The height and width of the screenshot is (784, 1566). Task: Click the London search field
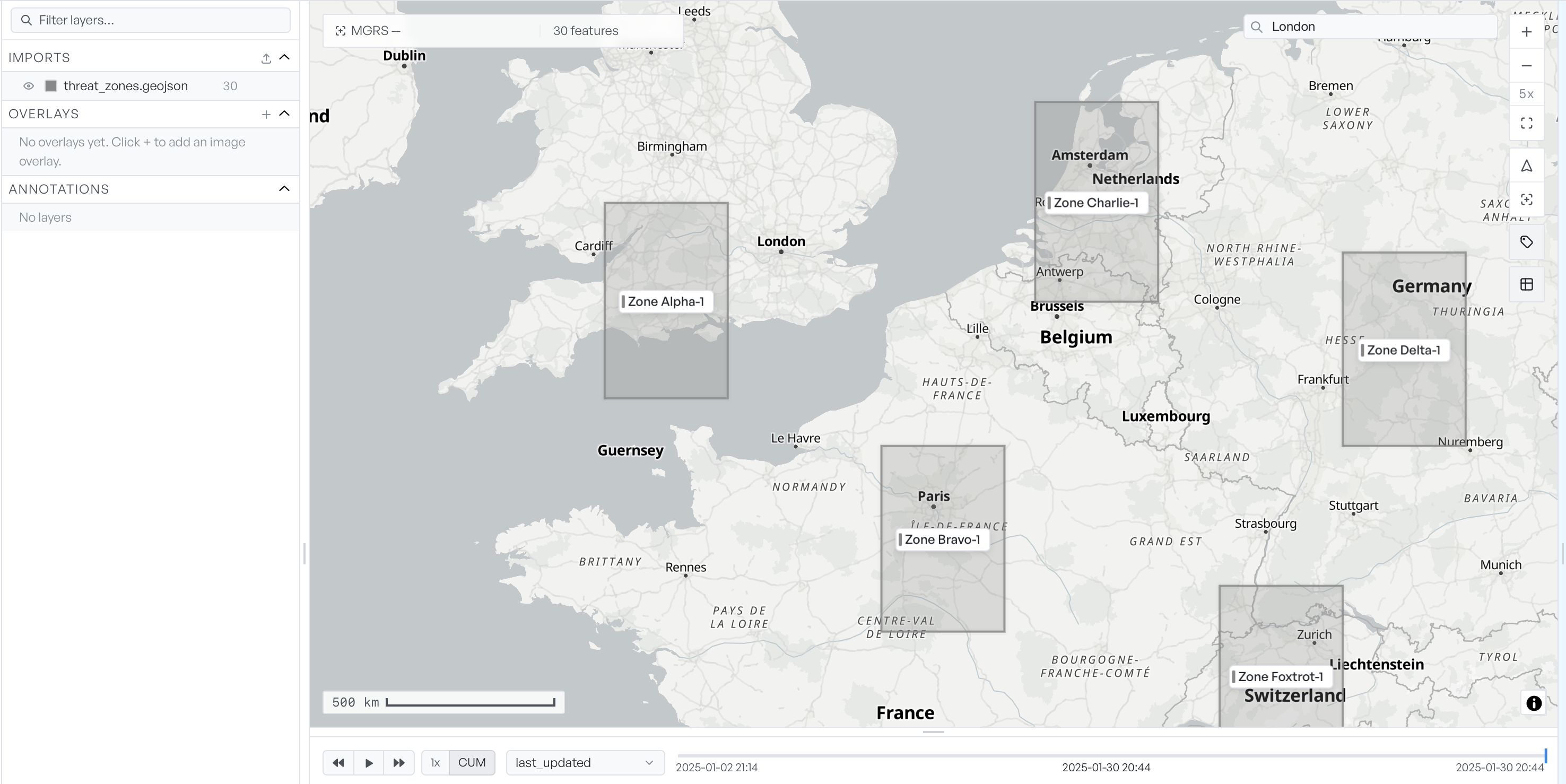point(1370,27)
